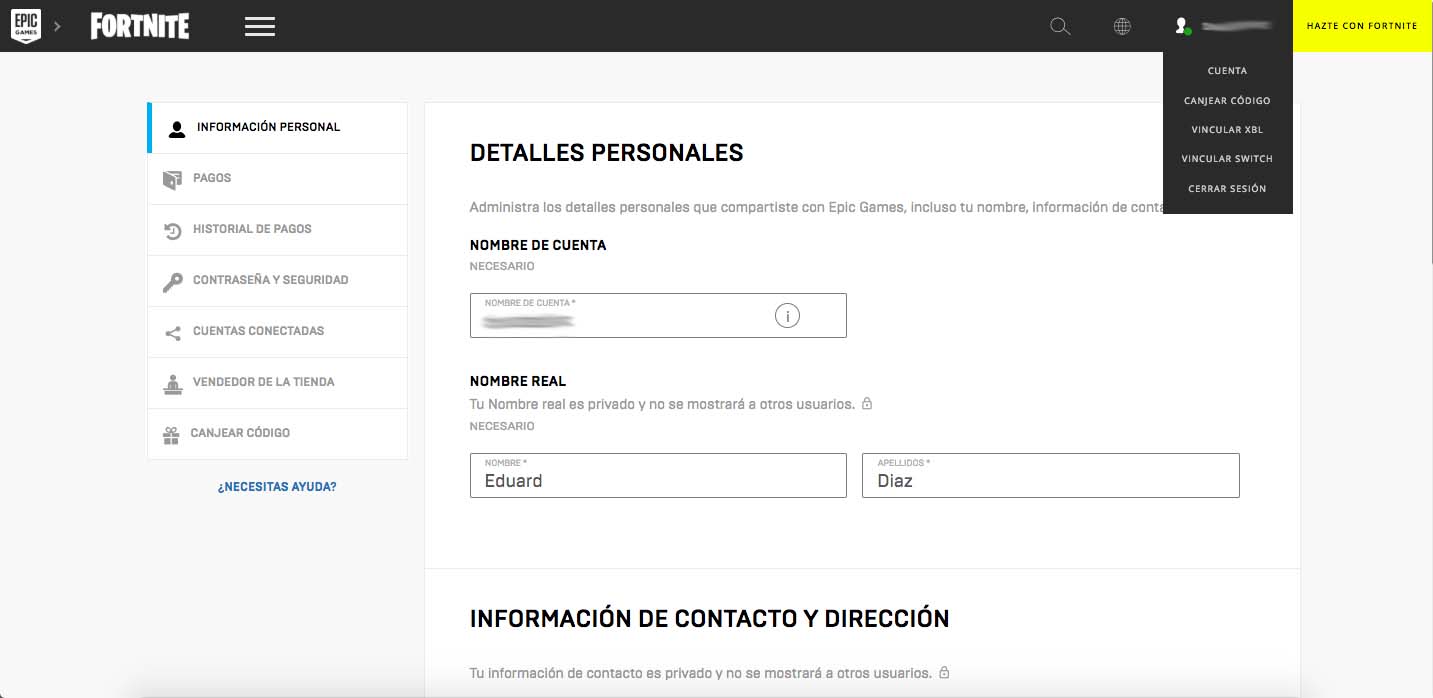1433x698 pixels.
Task: Click the key icon for password security
Action: tap(172, 282)
